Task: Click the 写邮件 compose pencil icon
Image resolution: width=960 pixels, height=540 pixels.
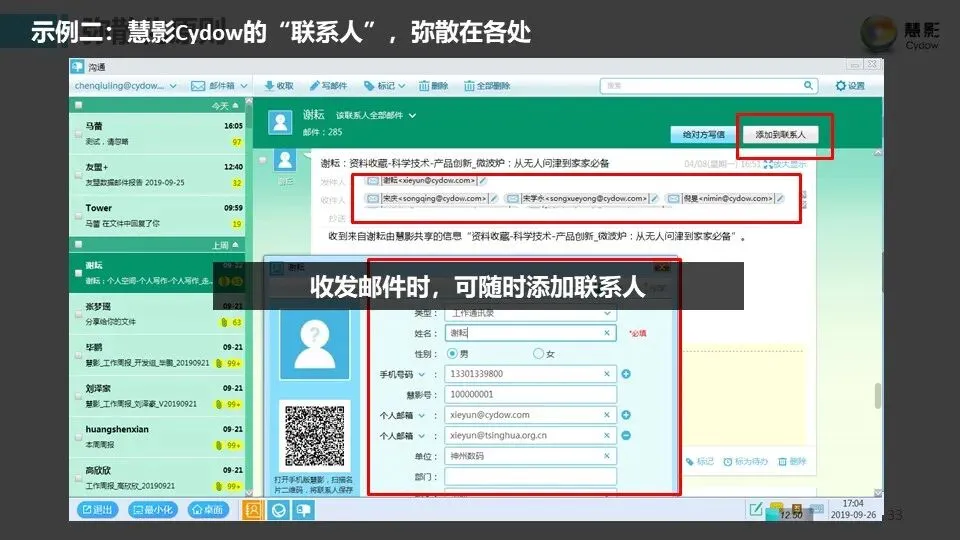Action: tap(315, 86)
